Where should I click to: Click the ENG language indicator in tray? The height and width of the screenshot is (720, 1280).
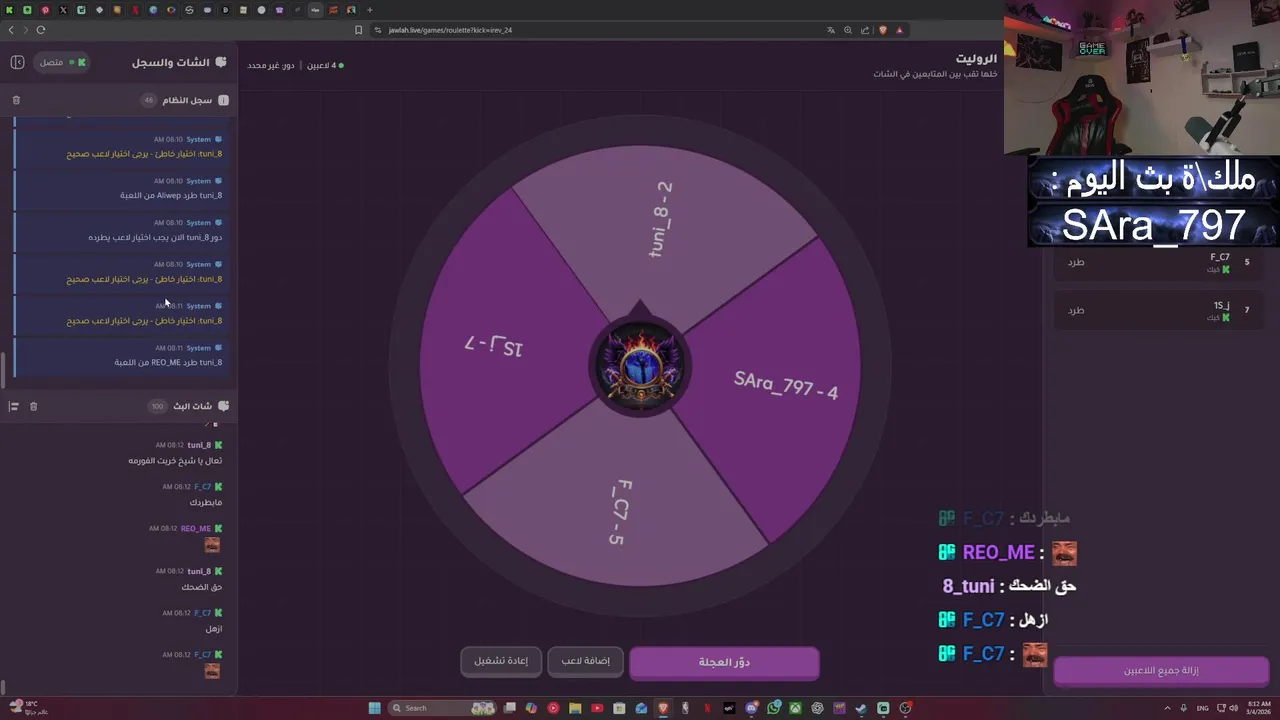(x=1202, y=708)
